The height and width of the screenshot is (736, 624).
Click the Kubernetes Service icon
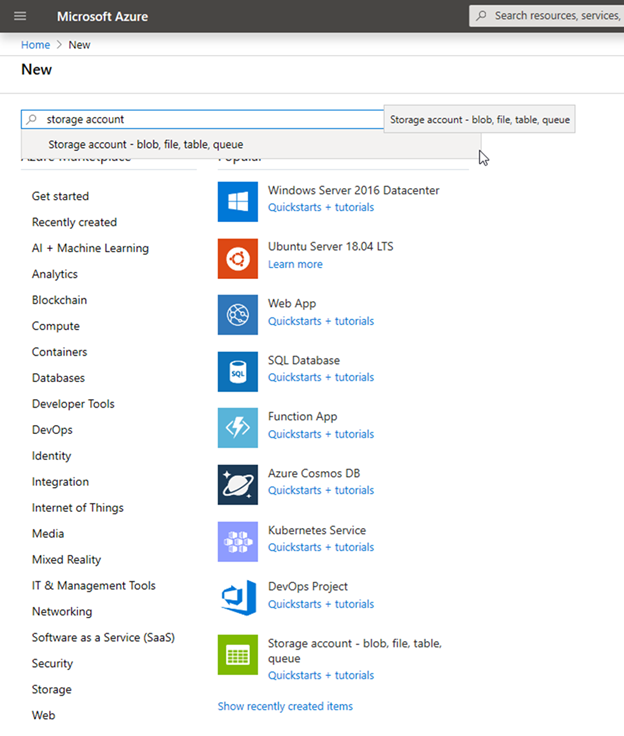pyautogui.click(x=238, y=542)
